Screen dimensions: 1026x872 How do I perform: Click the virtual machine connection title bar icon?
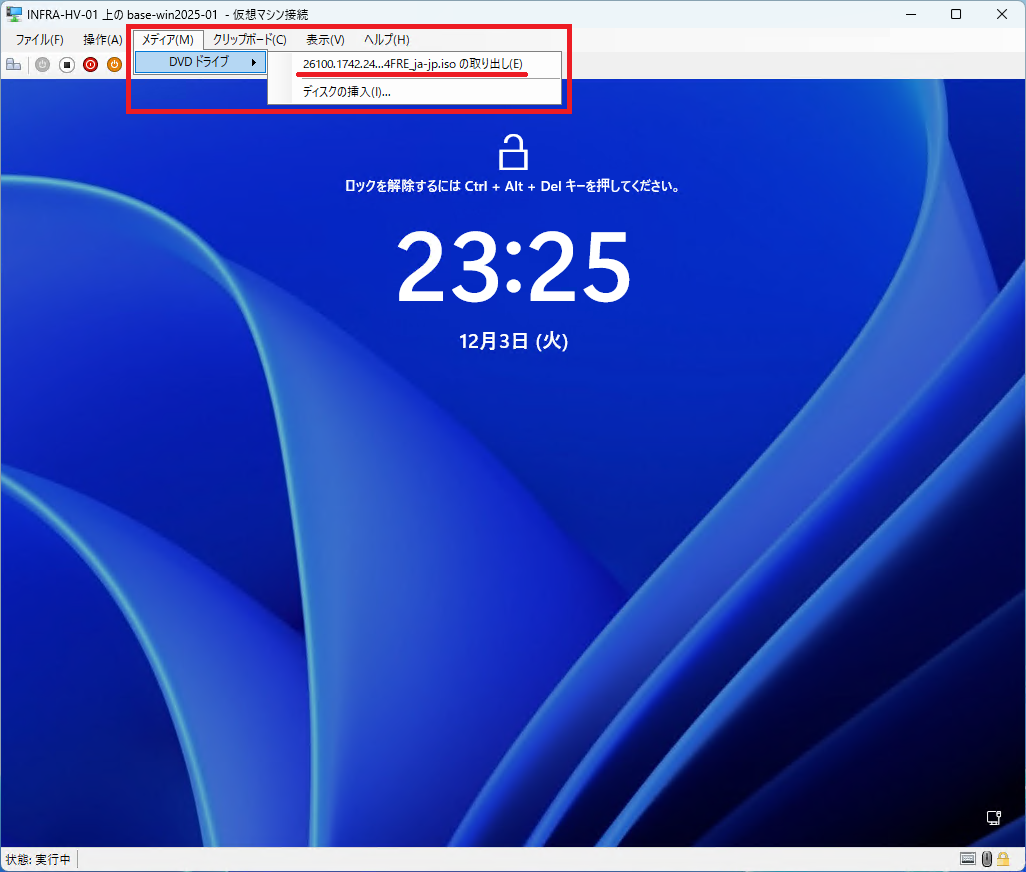tap(13, 14)
